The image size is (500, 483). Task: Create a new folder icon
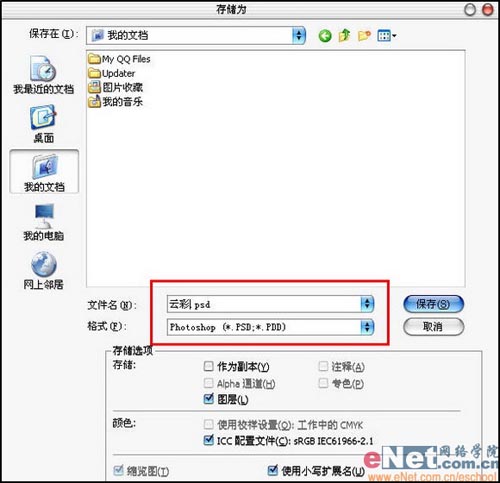364,35
